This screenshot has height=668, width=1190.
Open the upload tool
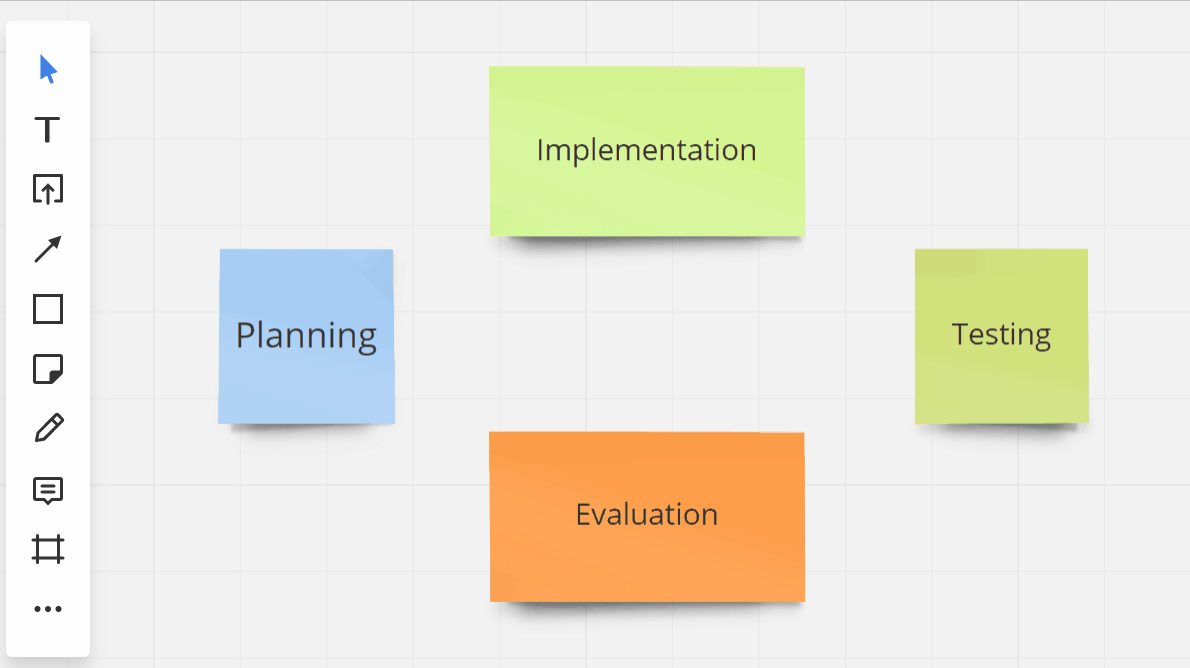(48, 189)
